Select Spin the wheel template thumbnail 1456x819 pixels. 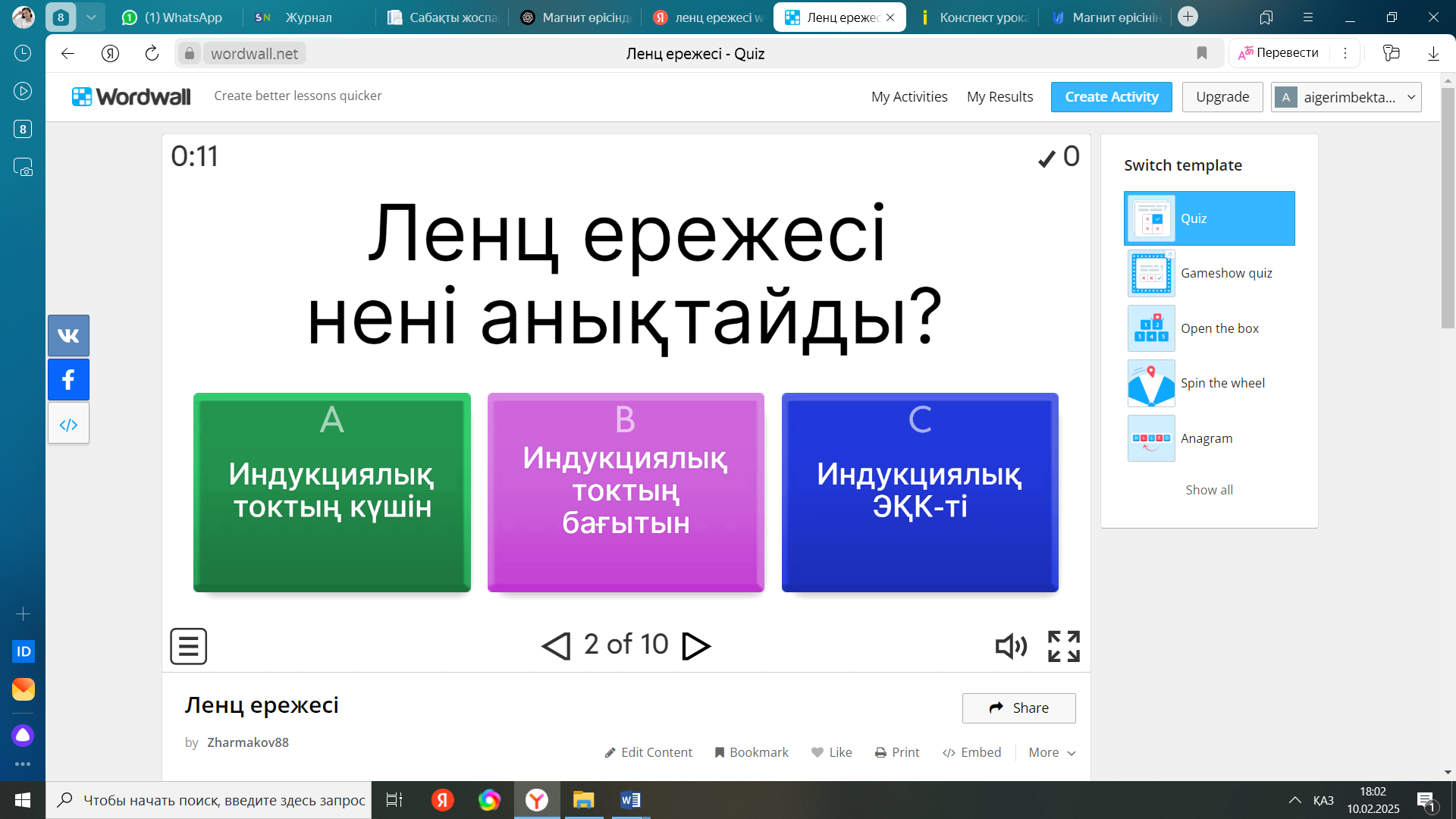[x=1151, y=384]
